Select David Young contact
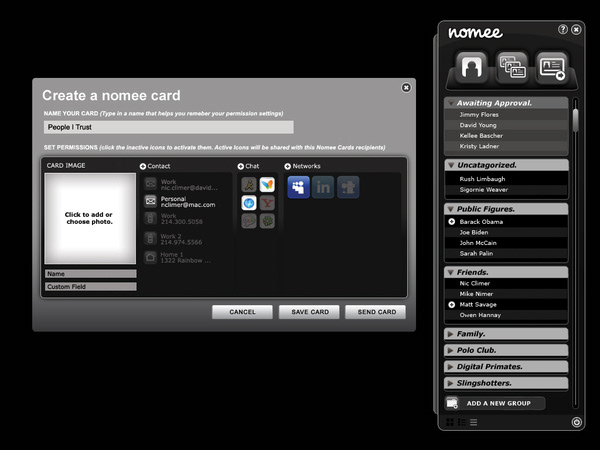The image size is (600, 450). tap(506, 125)
